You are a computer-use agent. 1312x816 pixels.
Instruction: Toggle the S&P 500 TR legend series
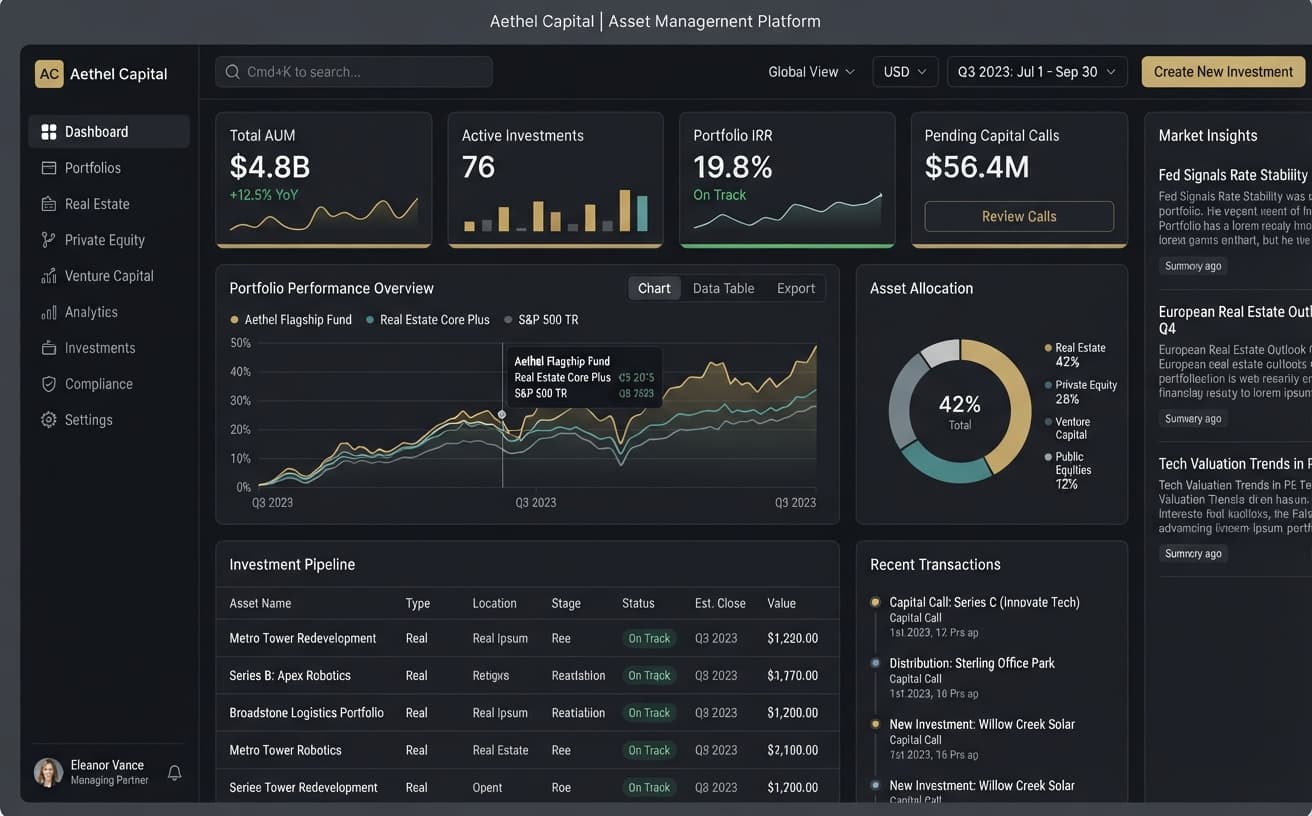click(541, 320)
